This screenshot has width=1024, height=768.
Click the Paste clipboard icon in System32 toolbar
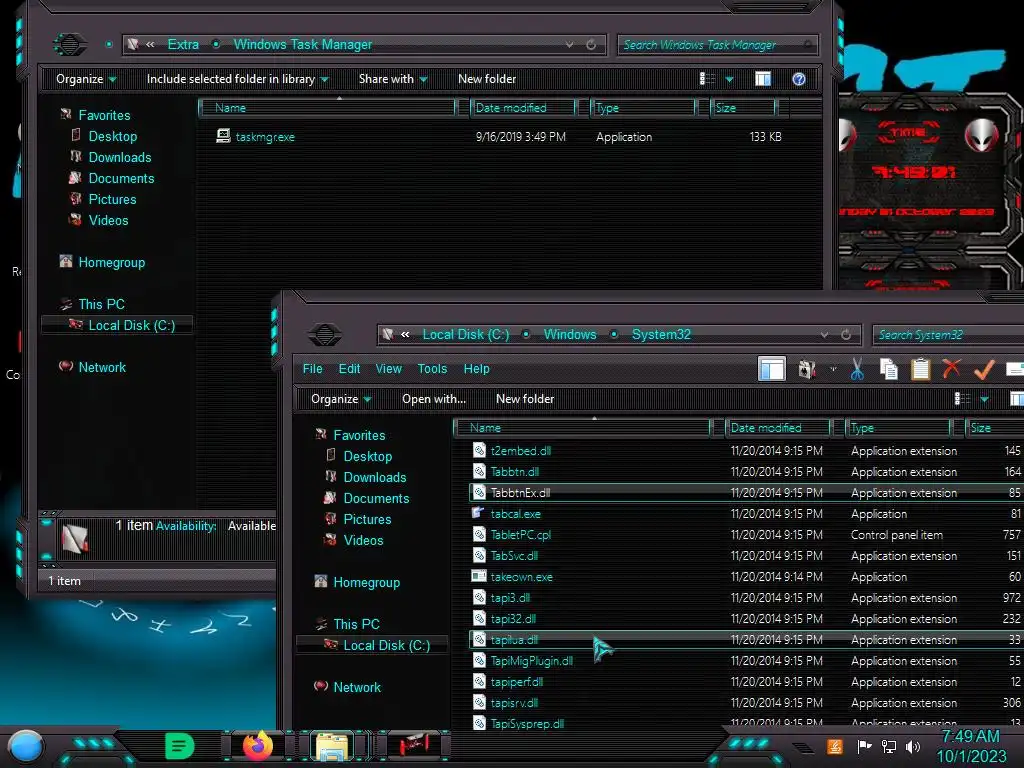pyautogui.click(x=920, y=369)
